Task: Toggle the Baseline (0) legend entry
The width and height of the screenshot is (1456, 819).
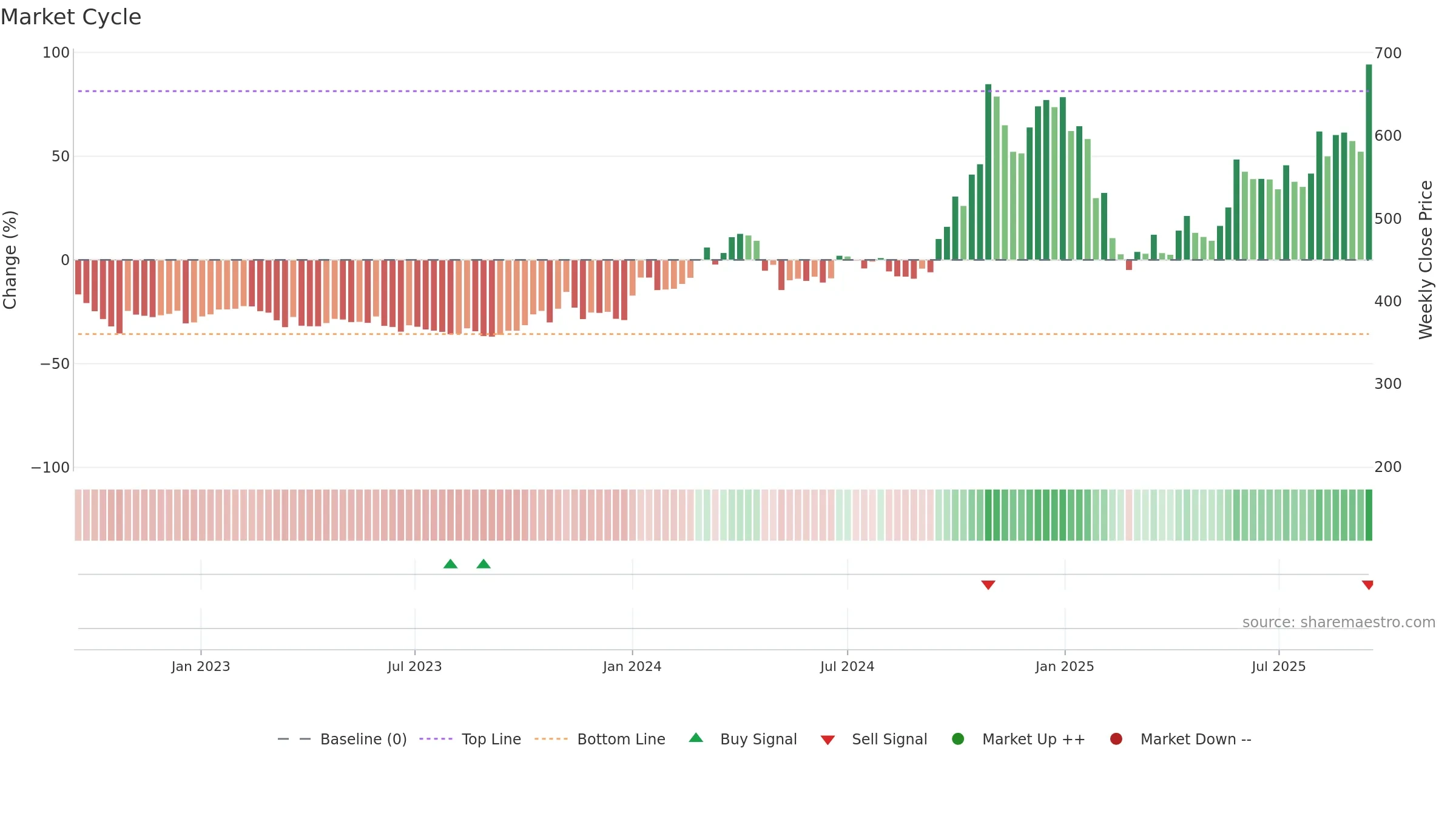Action: point(342,739)
